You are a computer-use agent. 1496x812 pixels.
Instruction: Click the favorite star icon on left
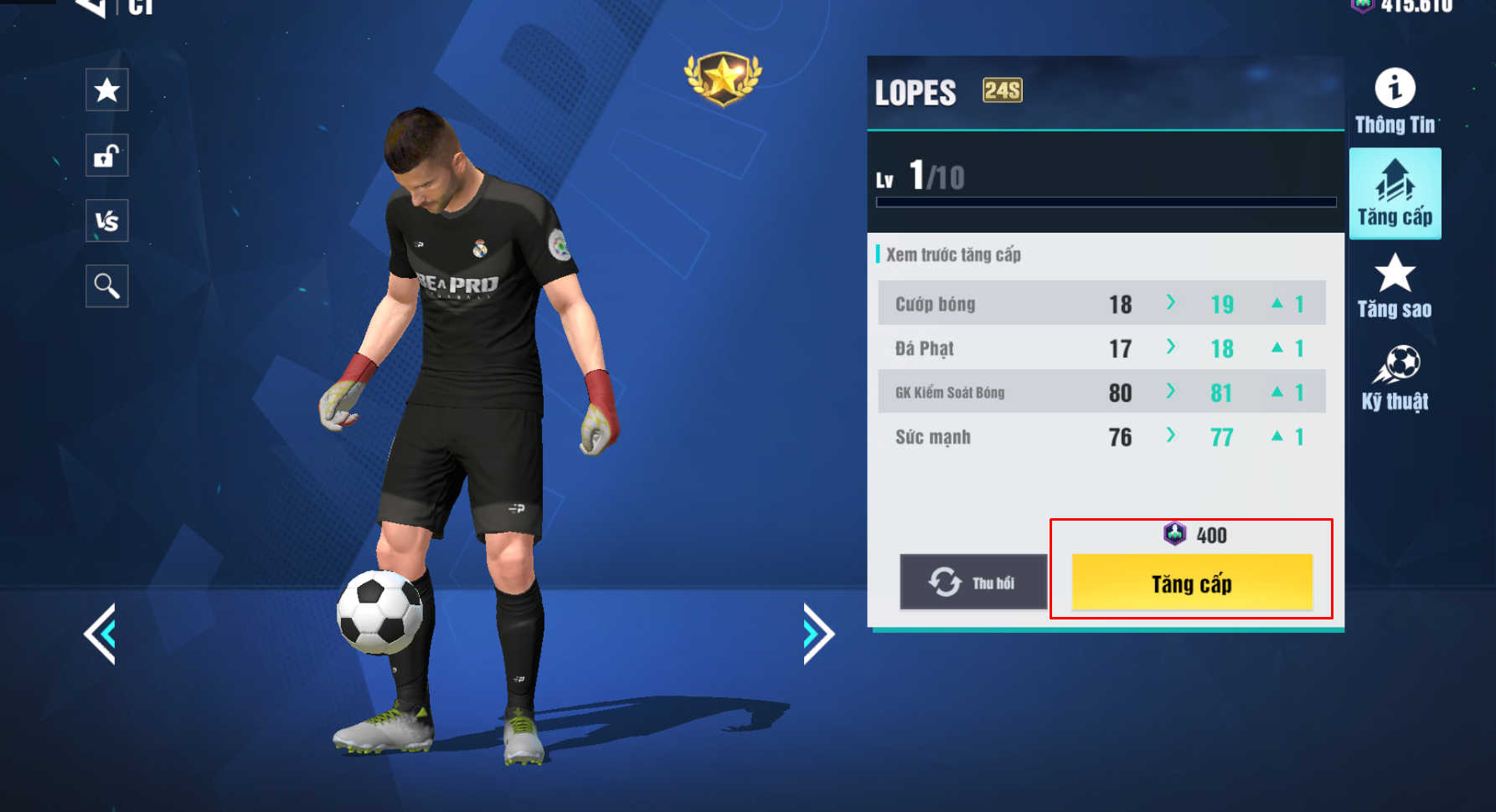(x=107, y=90)
